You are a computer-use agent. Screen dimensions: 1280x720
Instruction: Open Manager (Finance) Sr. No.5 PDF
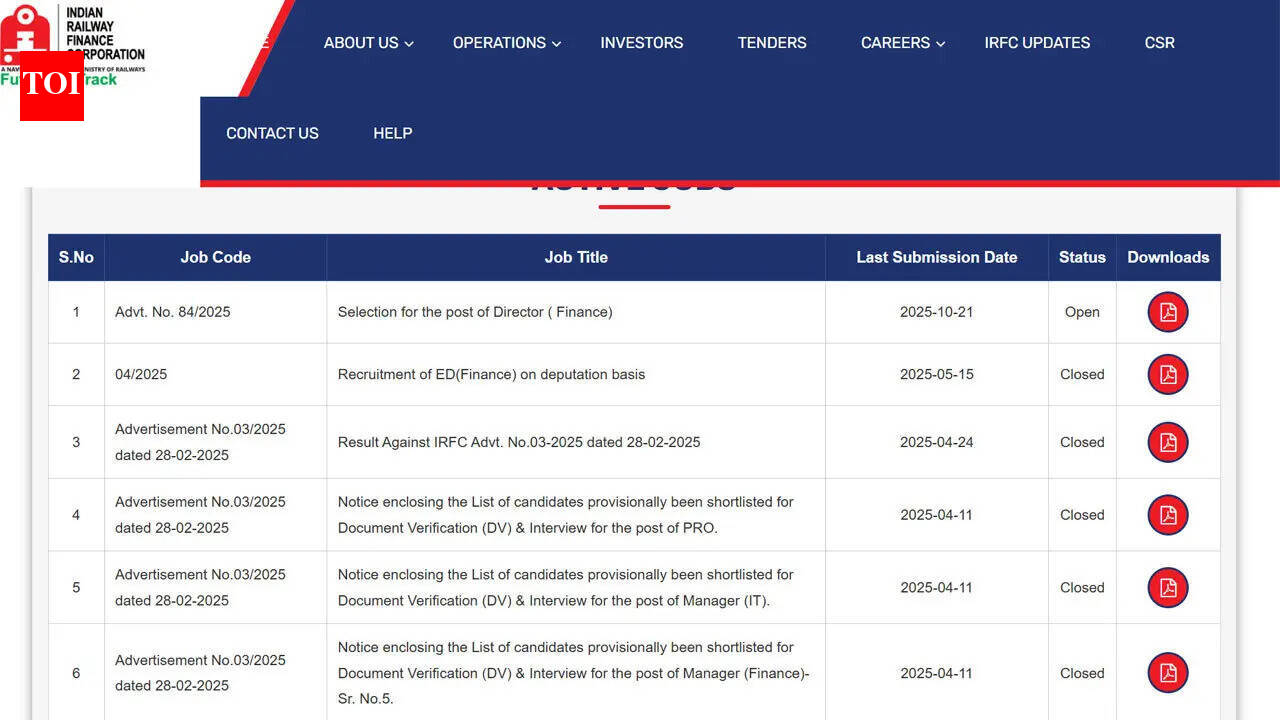1167,673
